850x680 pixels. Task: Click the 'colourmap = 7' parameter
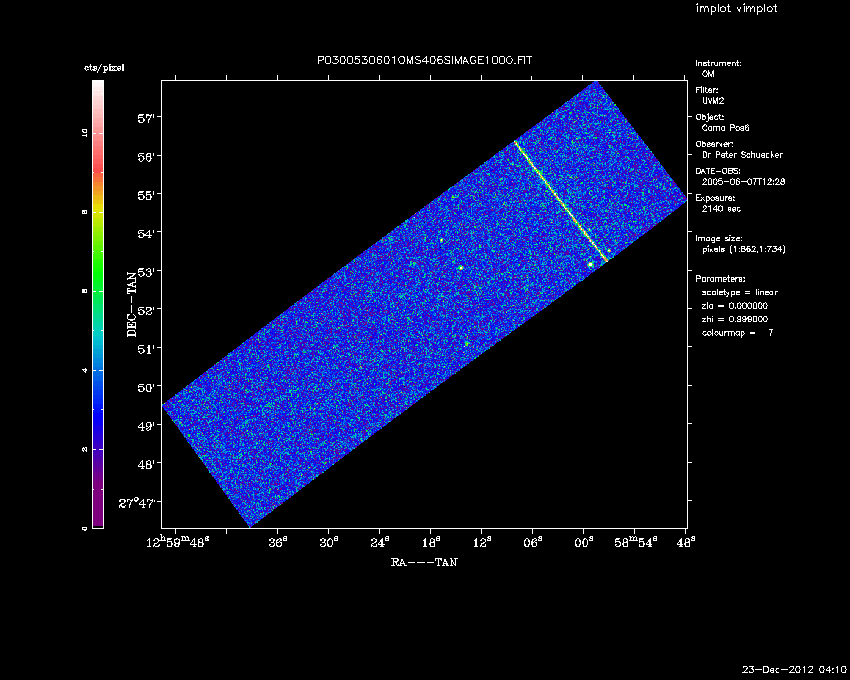point(737,333)
